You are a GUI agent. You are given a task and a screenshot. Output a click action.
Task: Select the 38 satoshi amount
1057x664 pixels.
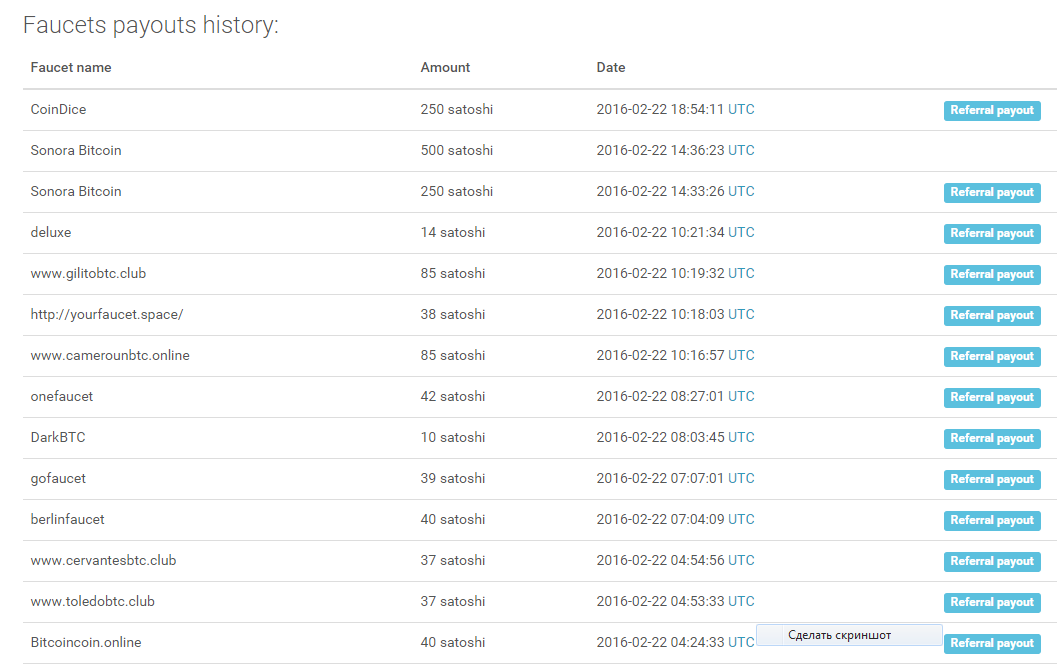(x=452, y=315)
